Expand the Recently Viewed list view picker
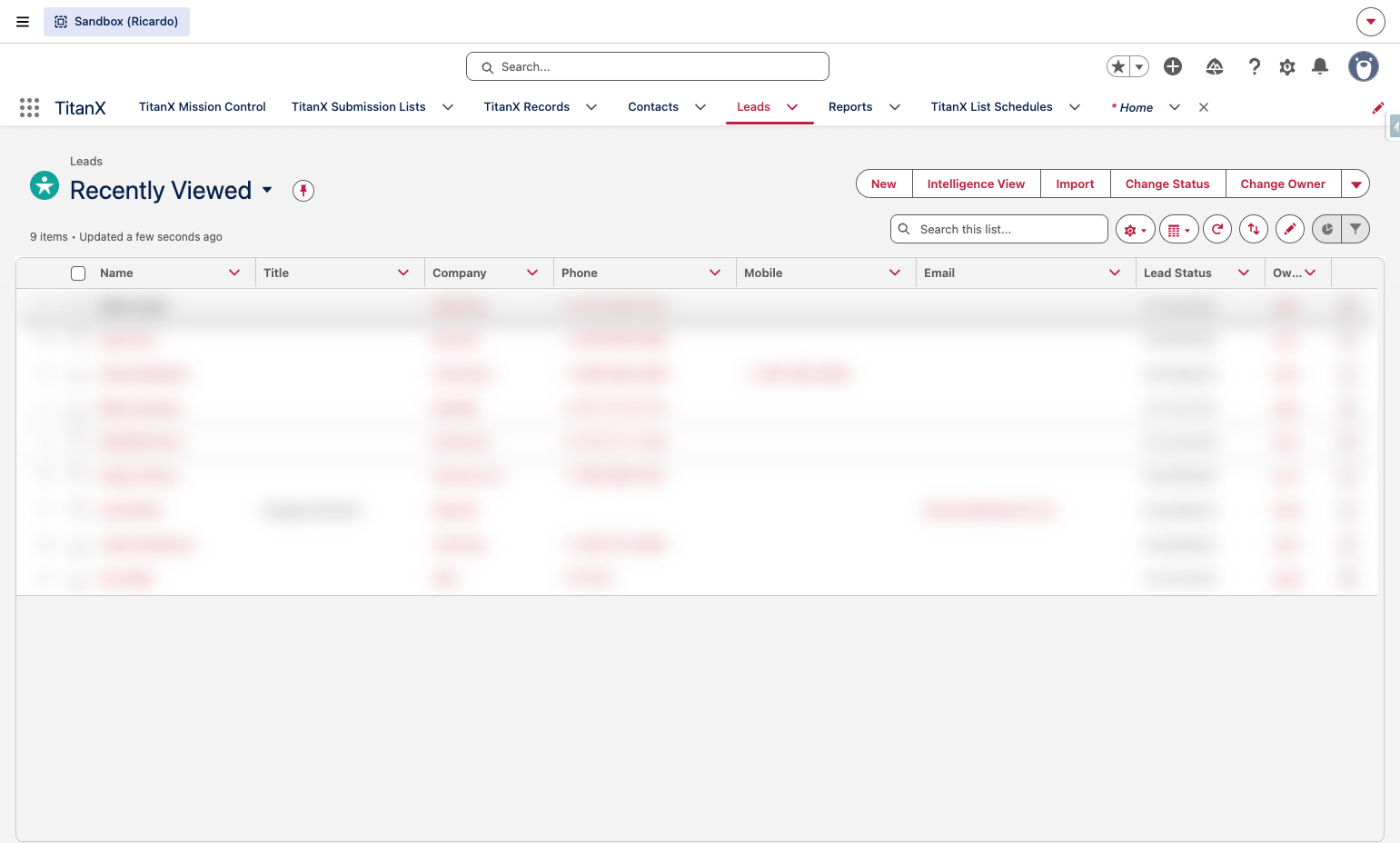This screenshot has height=843, width=1400. point(267,190)
